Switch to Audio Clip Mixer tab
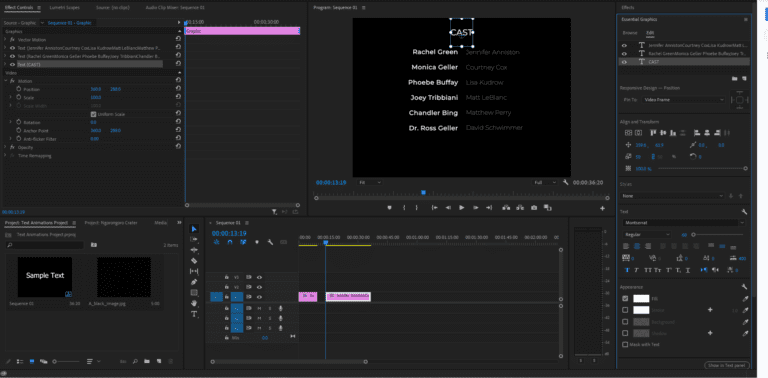The height and width of the screenshot is (378, 768). pos(175,8)
